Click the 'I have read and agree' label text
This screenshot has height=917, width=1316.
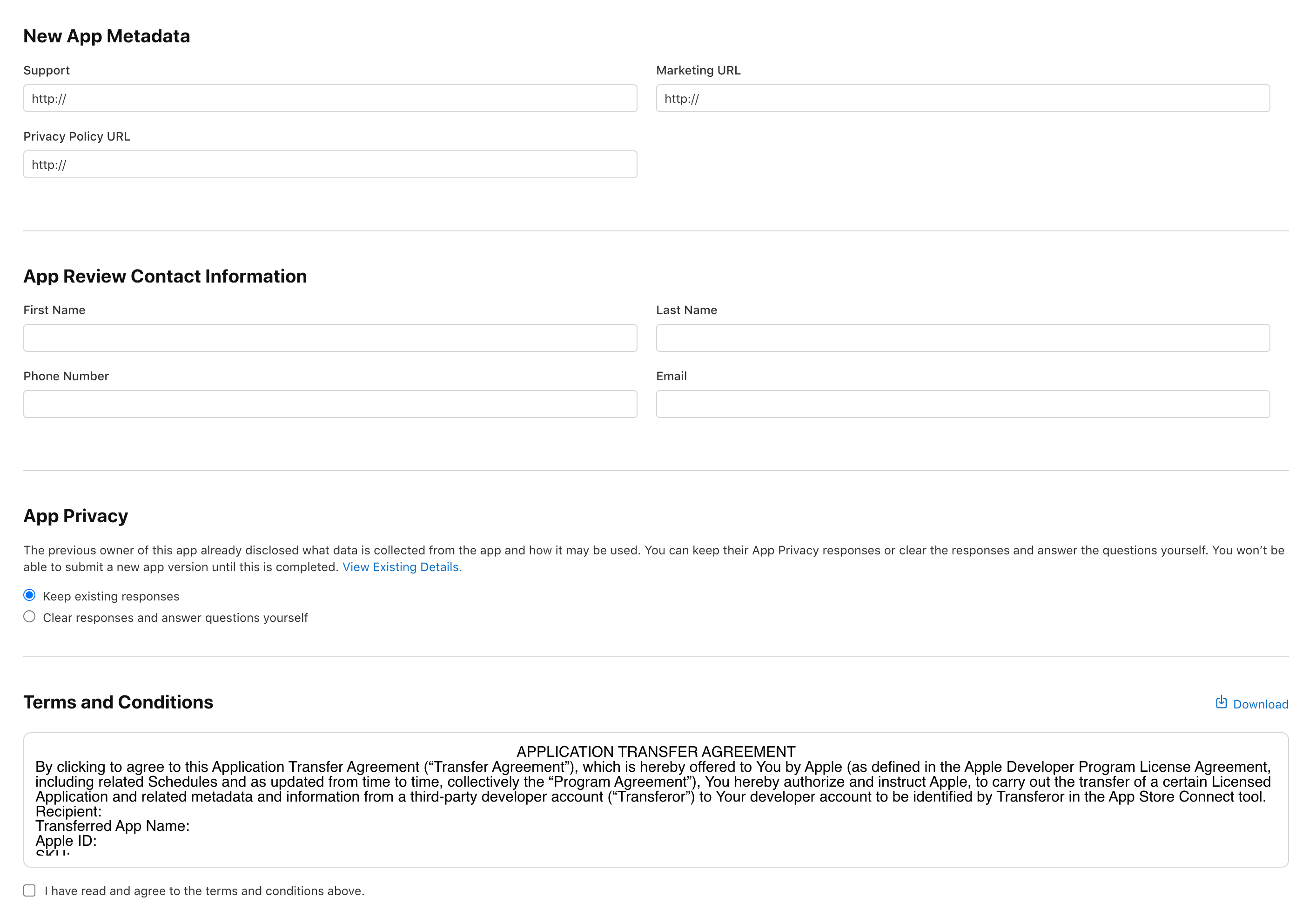coord(204,891)
